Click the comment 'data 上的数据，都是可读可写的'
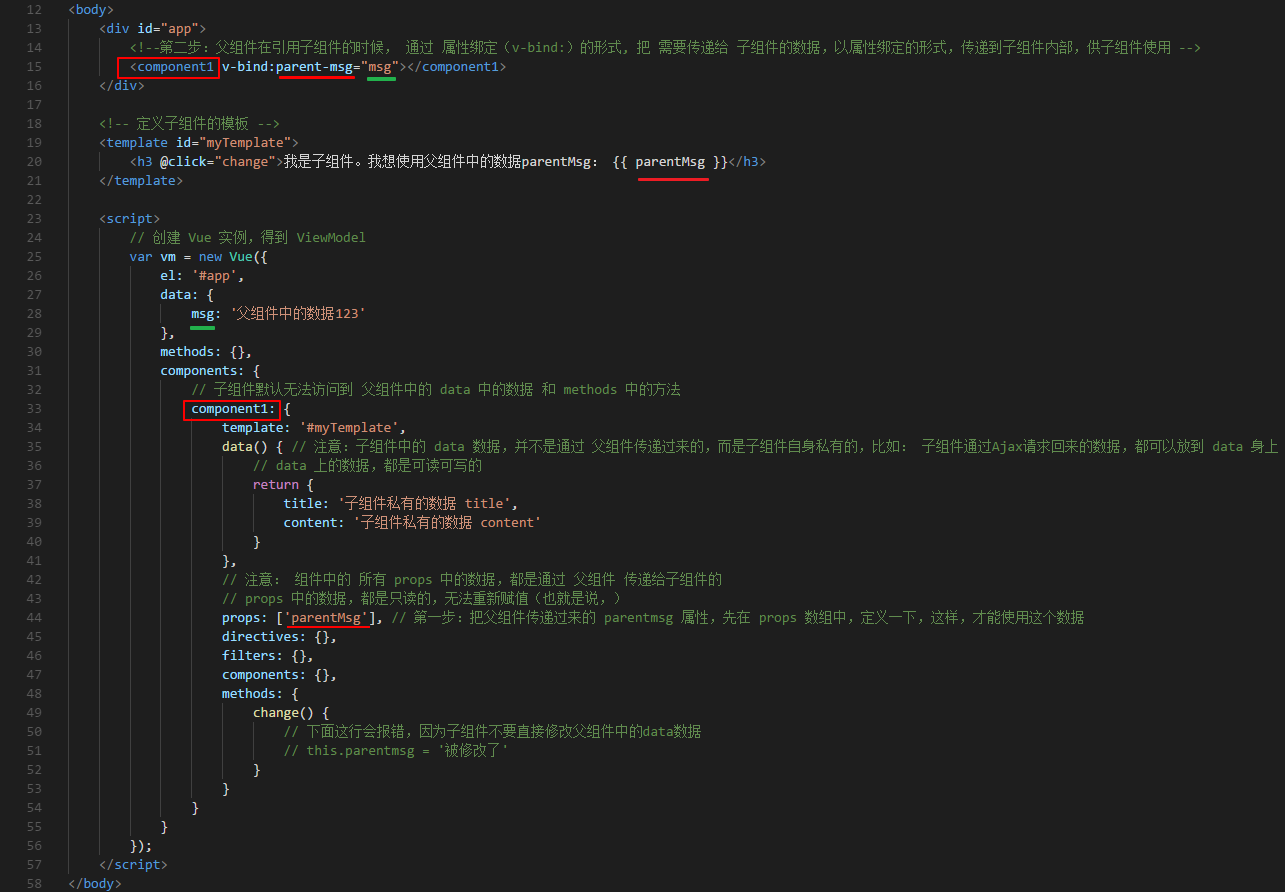 [368, 466]
